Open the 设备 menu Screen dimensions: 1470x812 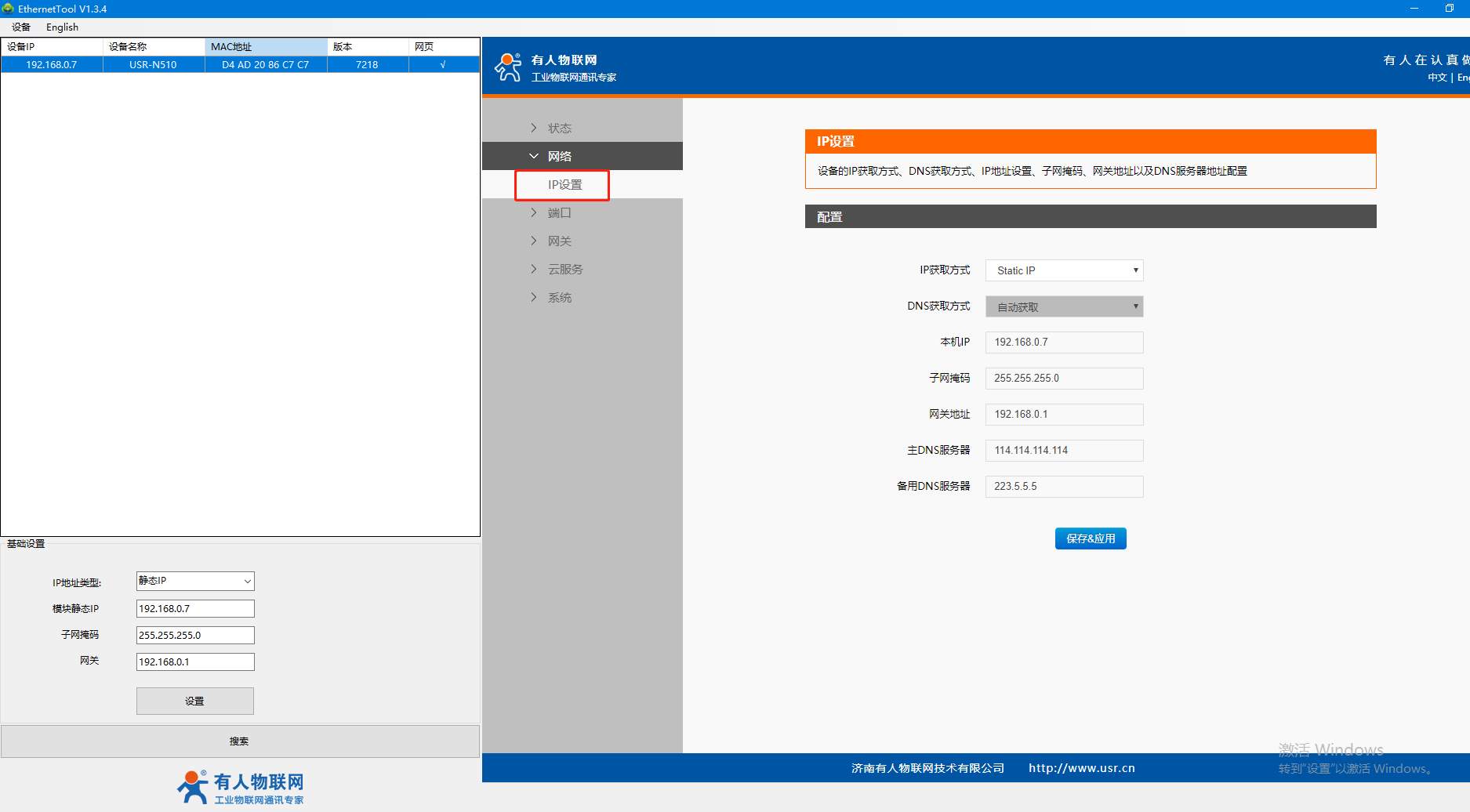click(21, 27)
